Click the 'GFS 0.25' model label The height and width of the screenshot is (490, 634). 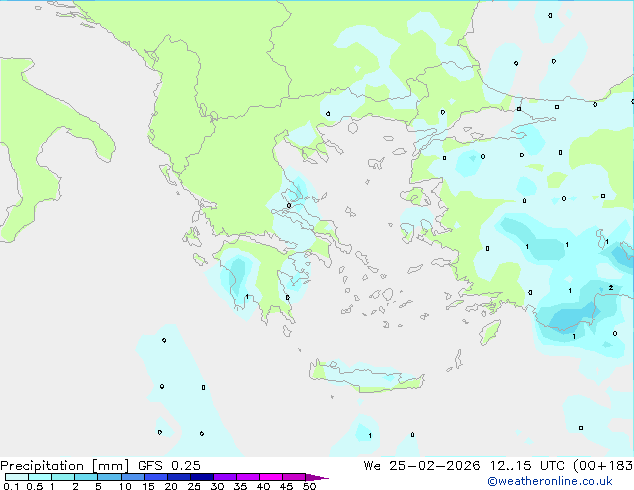click(x=169, y=466)
